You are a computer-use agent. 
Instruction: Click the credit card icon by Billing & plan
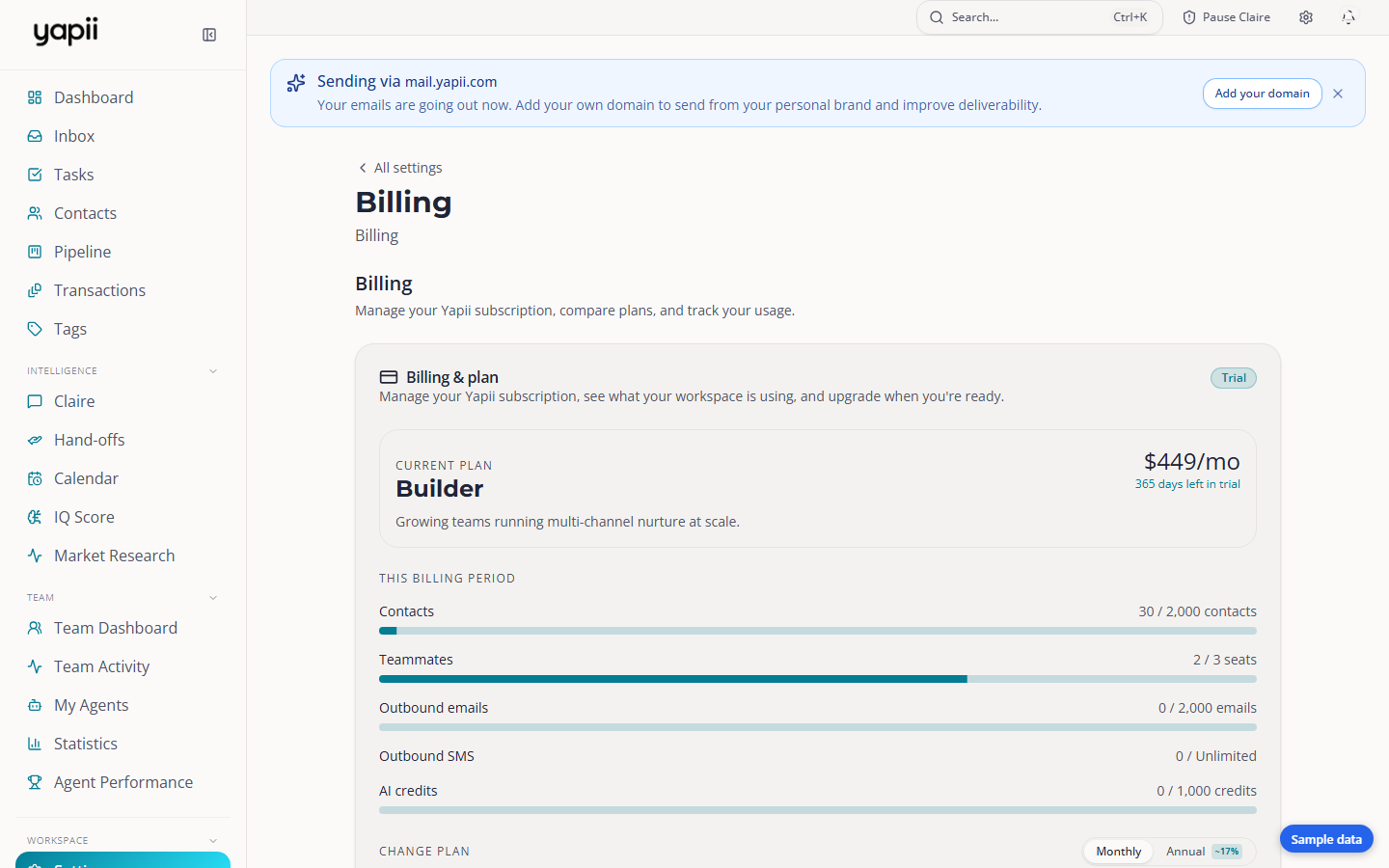[x=389, y=377]
